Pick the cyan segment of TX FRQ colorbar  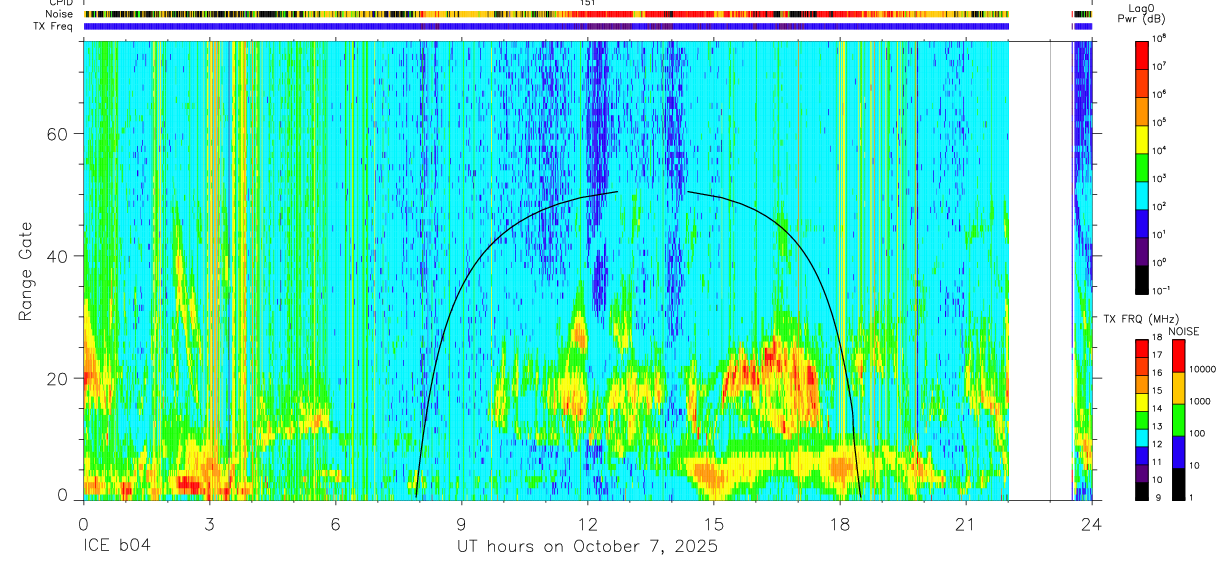click(1141, 437)
